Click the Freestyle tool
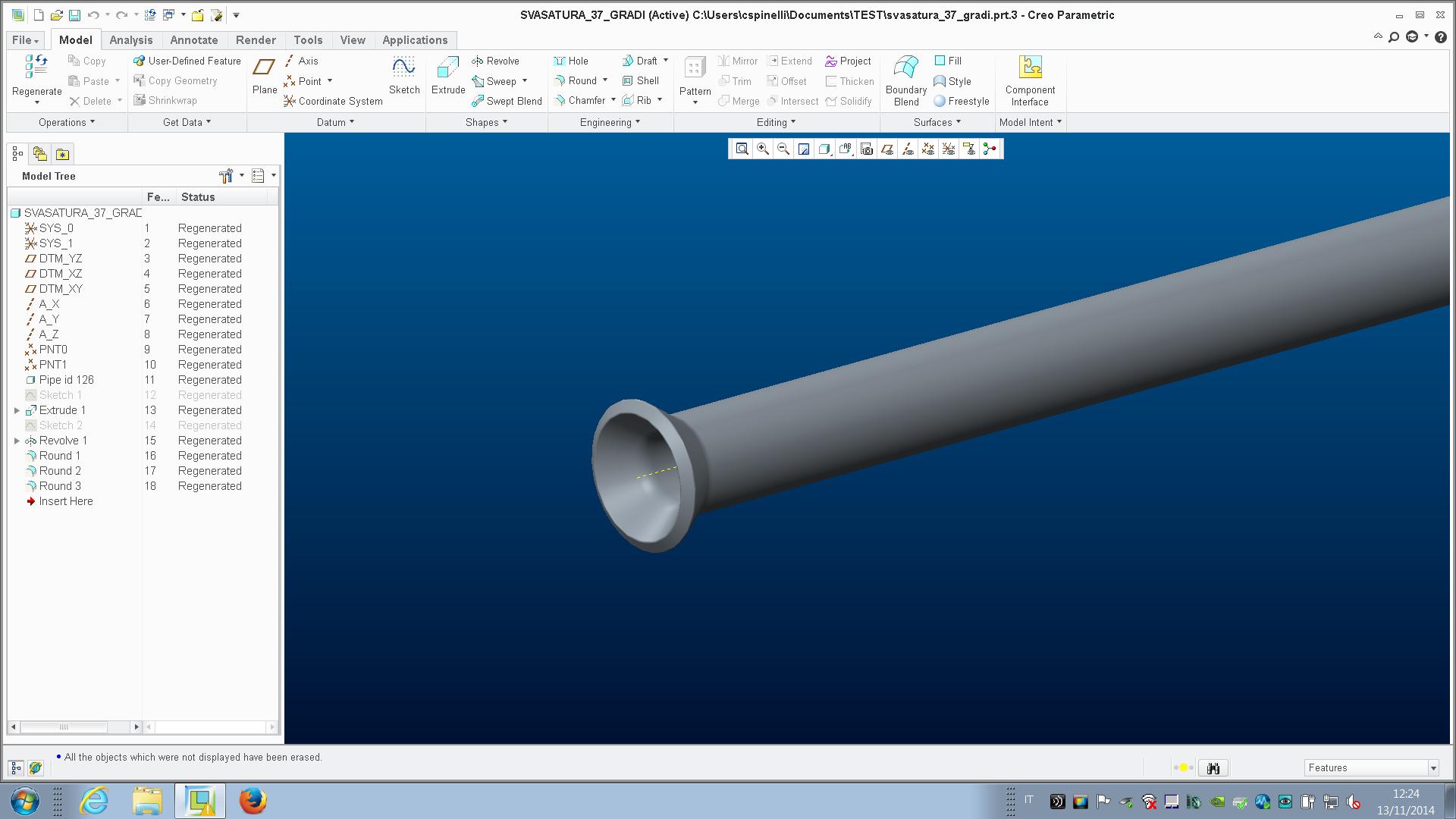The image size is (1456, 819). (961, 101)
